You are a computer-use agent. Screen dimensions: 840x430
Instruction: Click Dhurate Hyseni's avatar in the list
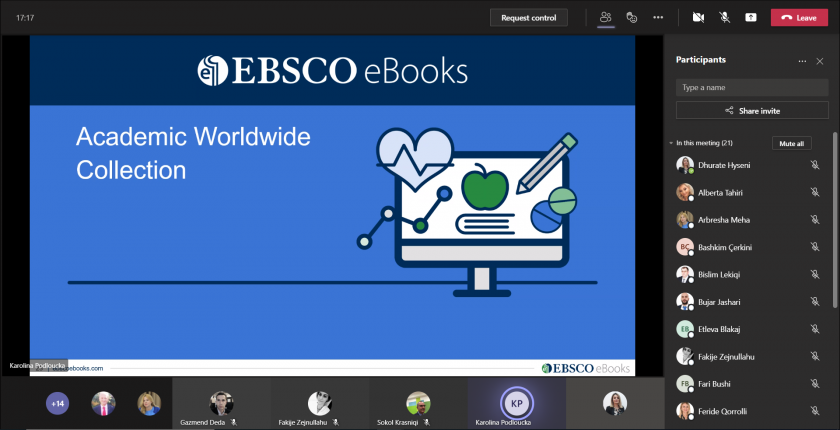pyautogui.click(x=685, y=165)
